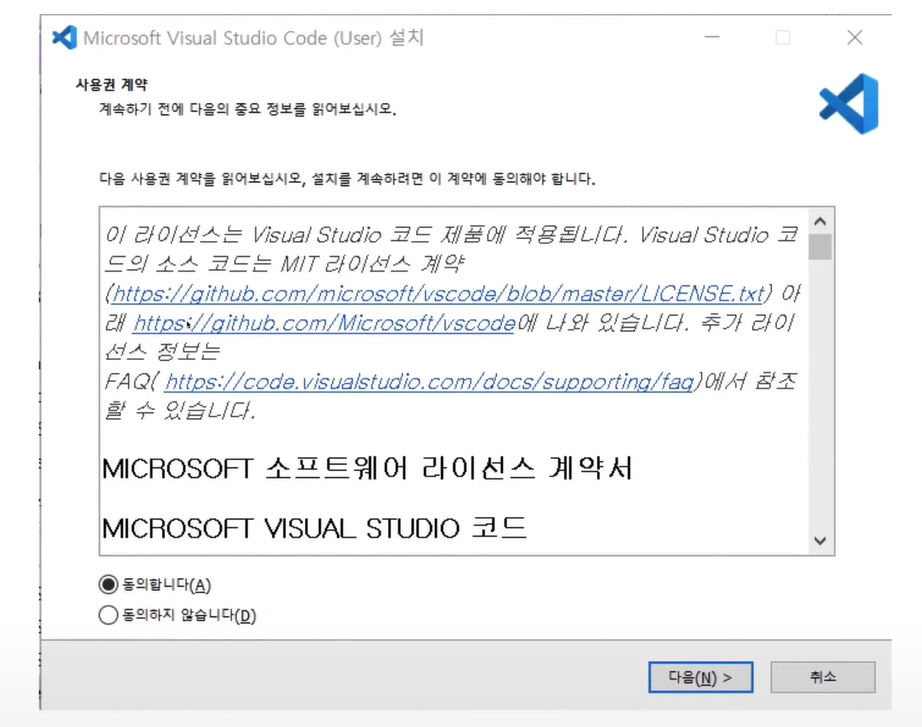Click the license text scrollbar thumb
922x727 pixels.
tap(820, 247)
